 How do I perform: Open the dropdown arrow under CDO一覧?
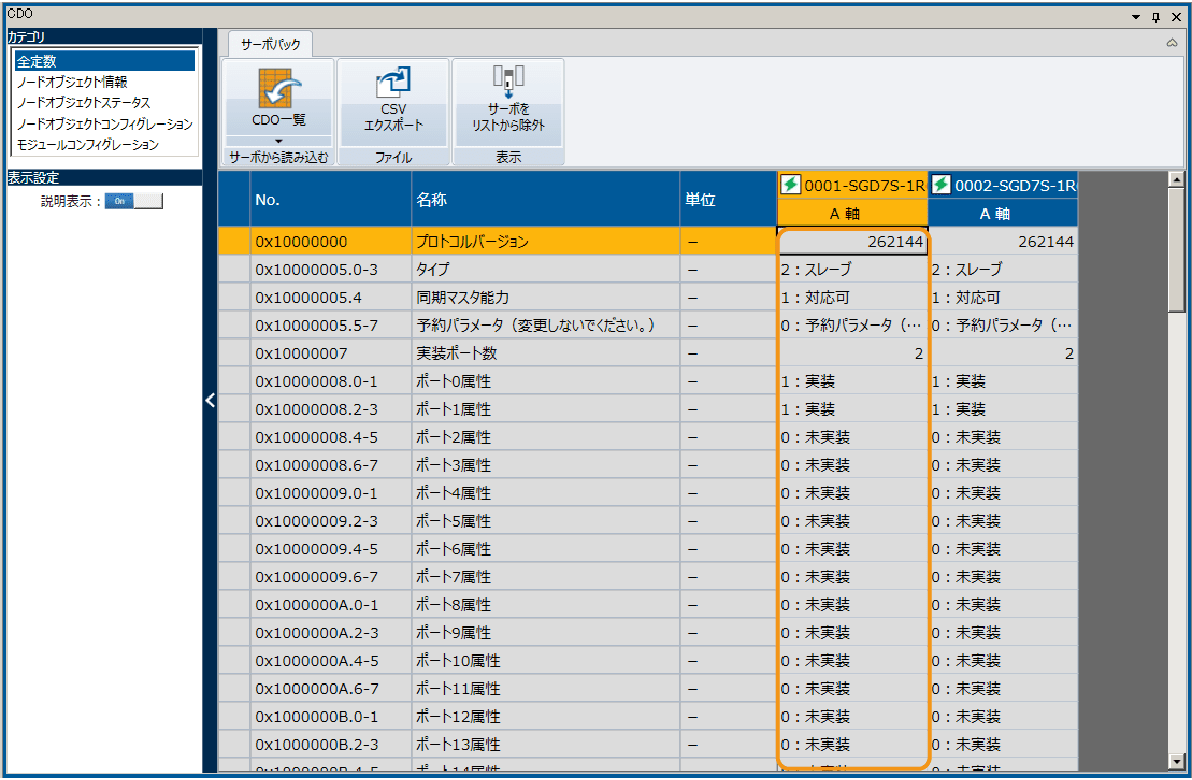[x=278, y=141]
